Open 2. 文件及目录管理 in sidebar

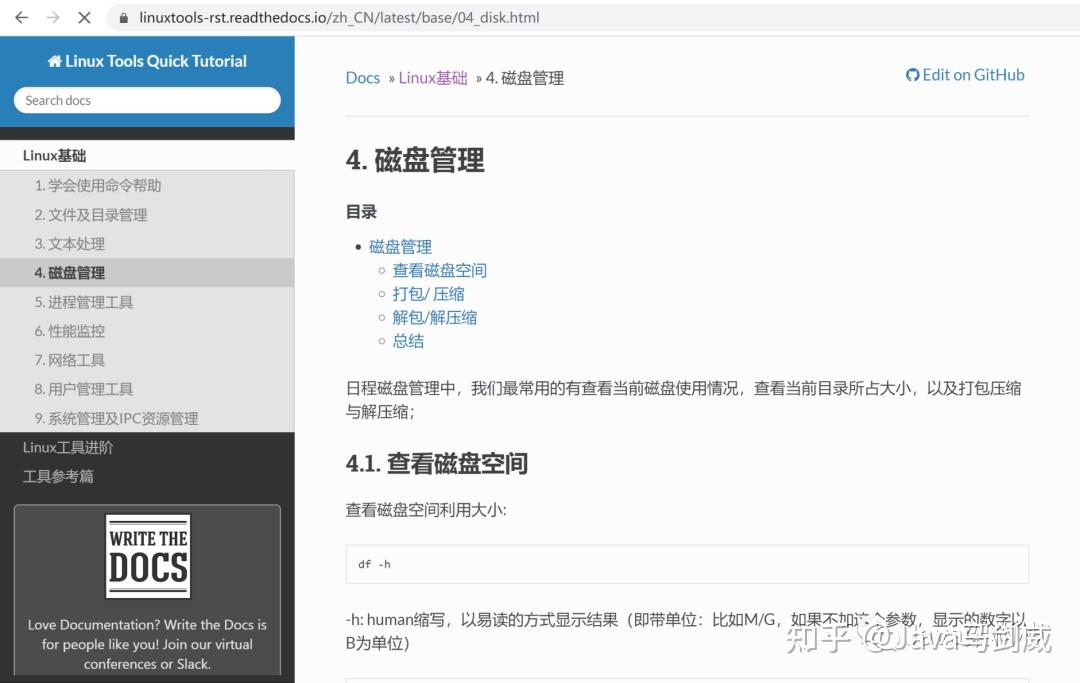pos(147,215)
